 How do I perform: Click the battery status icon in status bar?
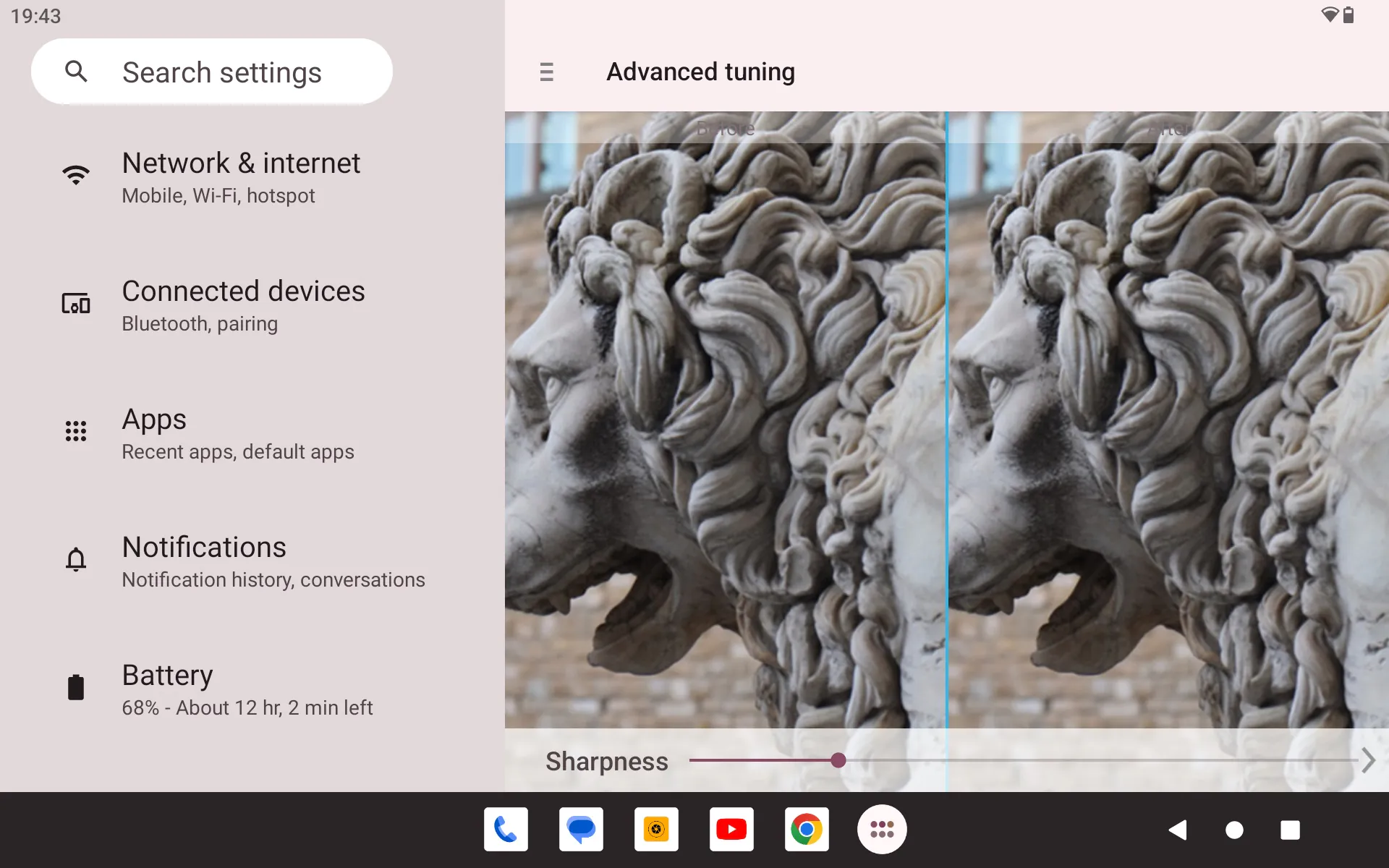pos(1348,15)
